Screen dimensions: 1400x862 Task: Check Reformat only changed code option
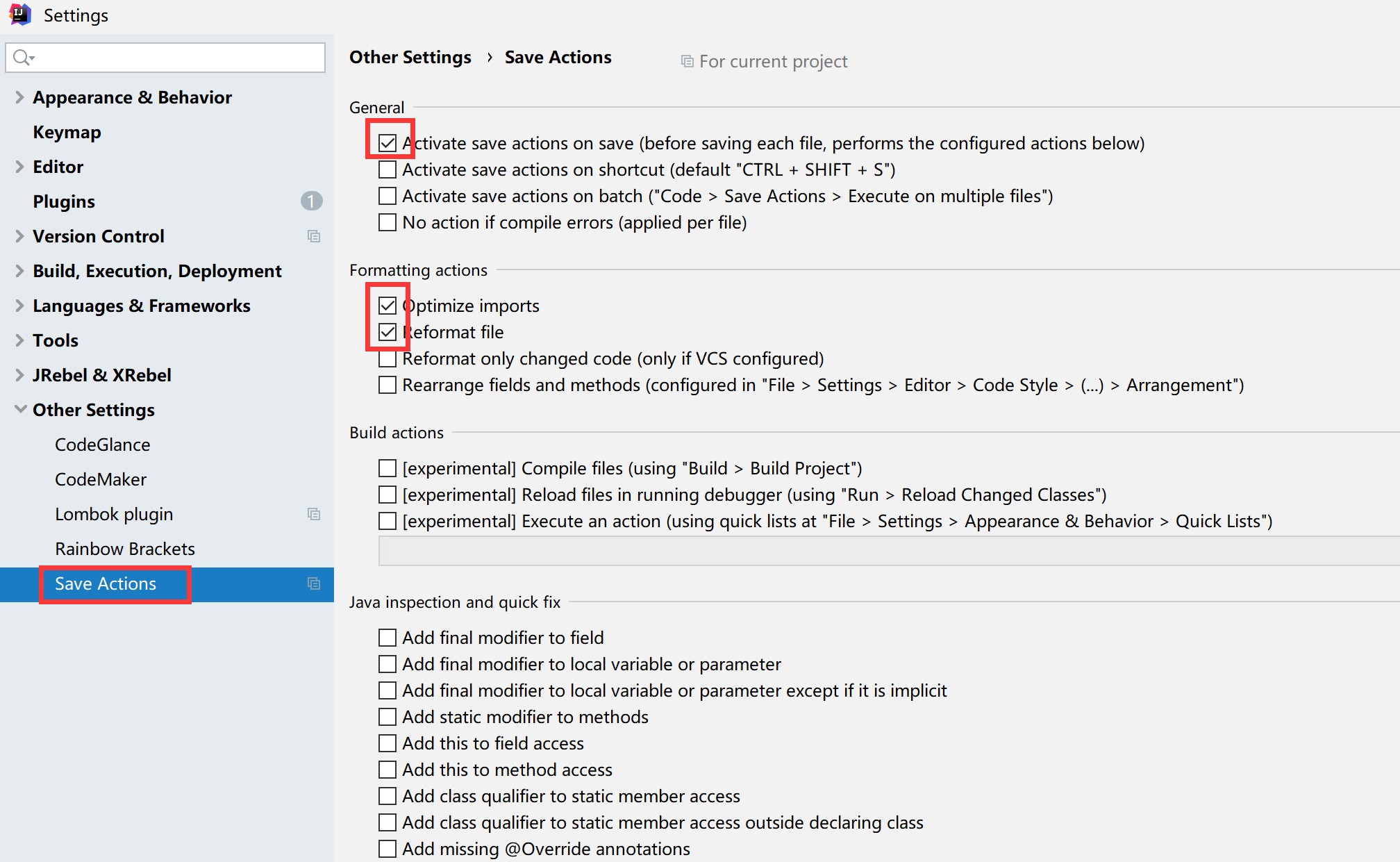coord(387,359)
